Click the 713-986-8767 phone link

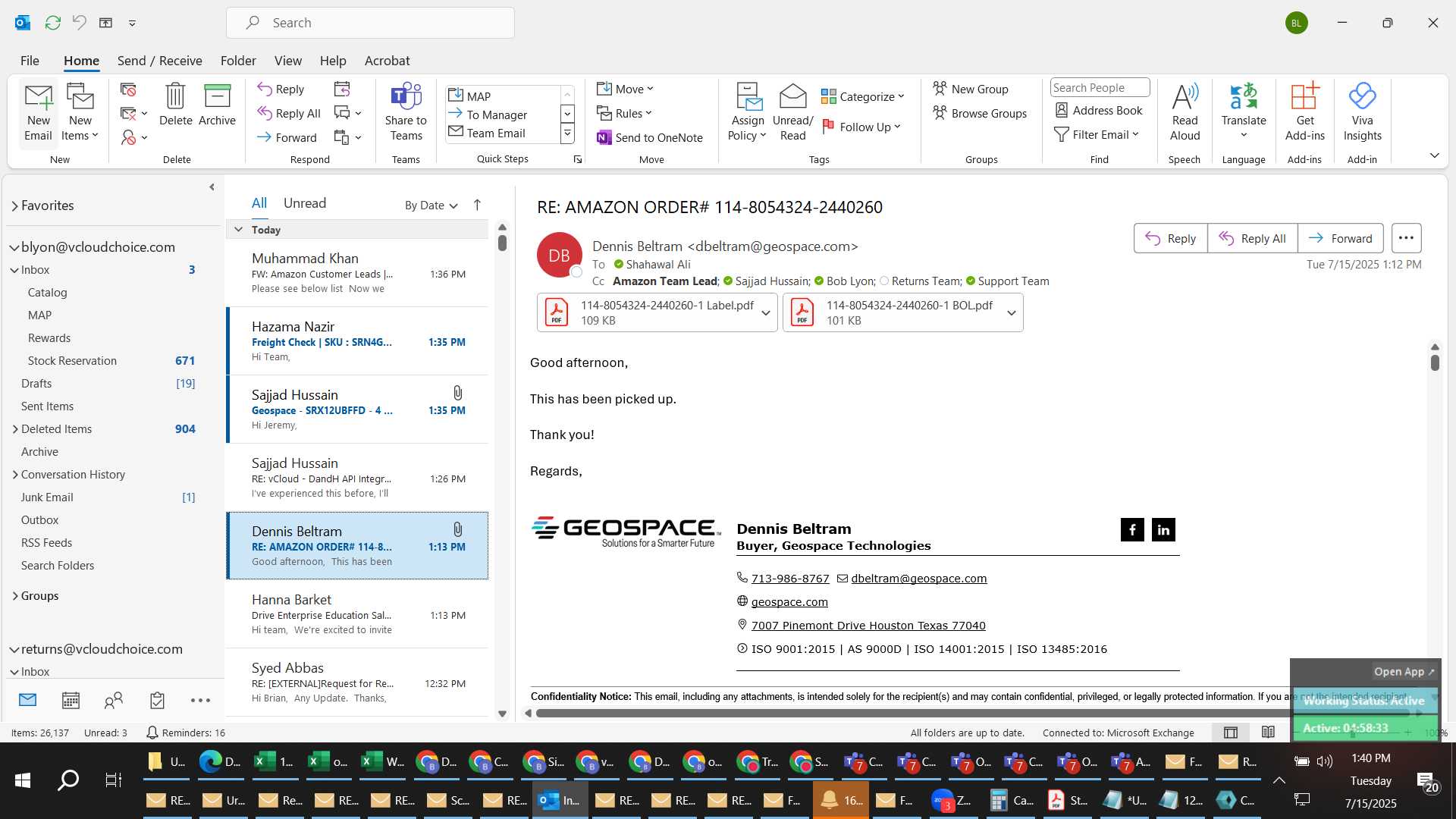(789, 579)
